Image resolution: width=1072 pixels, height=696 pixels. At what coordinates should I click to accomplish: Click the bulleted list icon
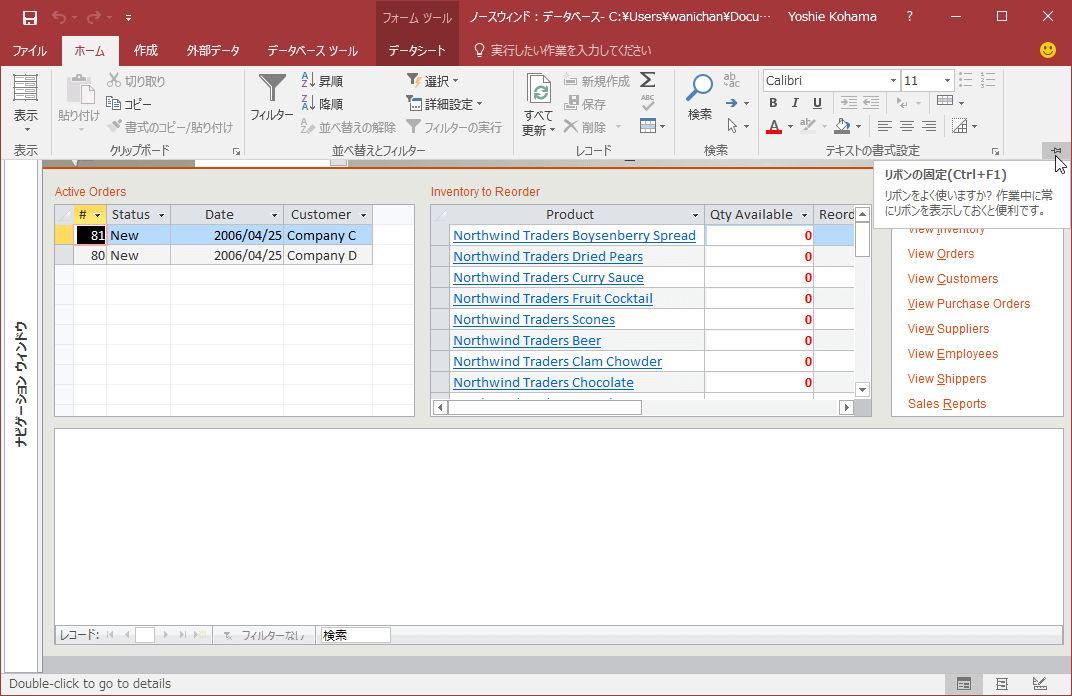pyautogui.click(x=965, y=80)
